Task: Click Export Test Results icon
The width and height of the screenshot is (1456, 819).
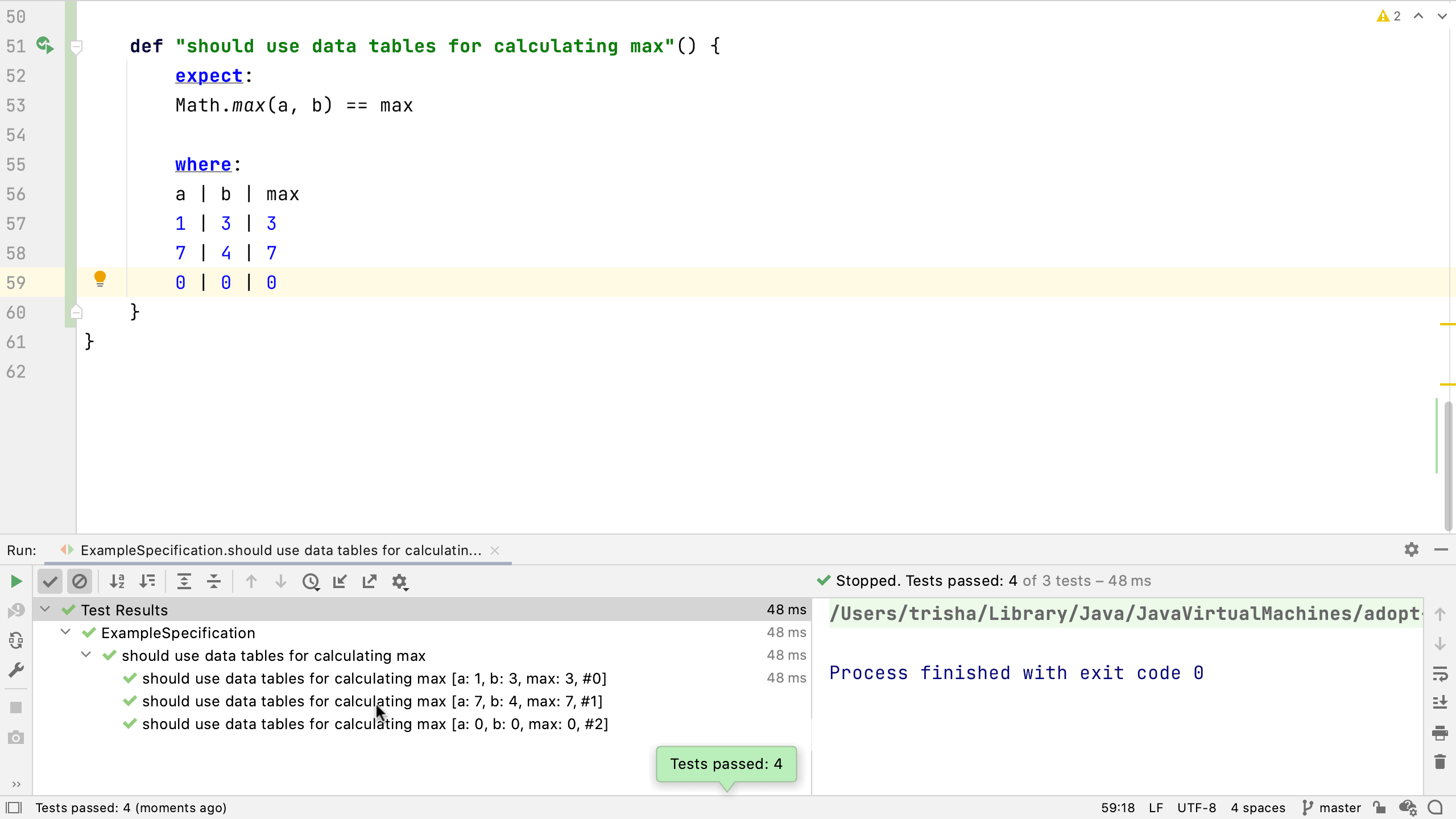Action: click(370, 581)
